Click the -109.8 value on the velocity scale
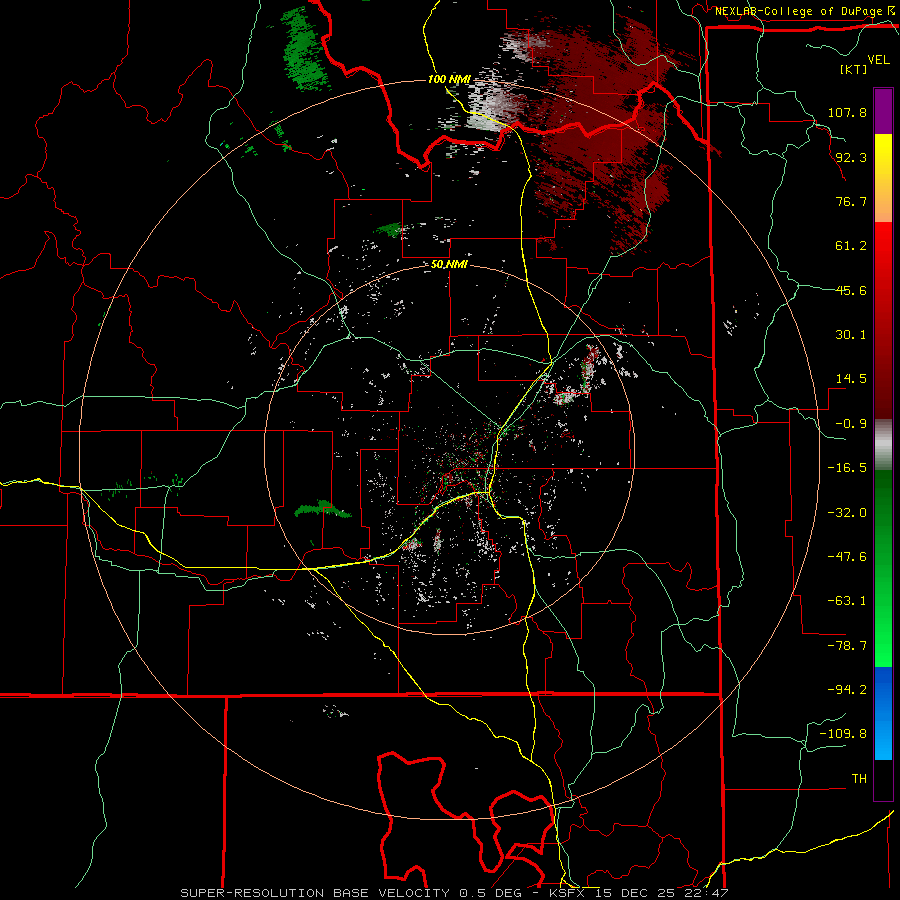900x900 pixels. 843,734
